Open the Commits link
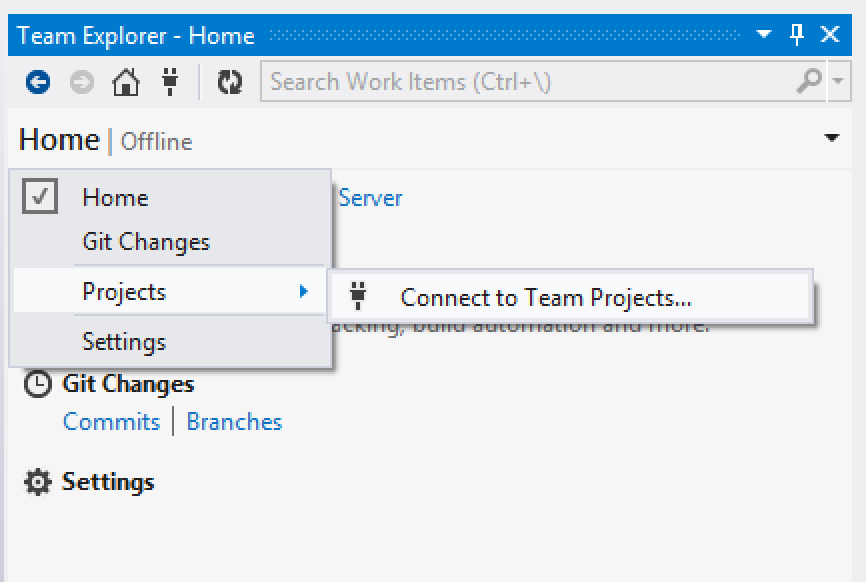The image size is (866, 582). coord(112,422)
